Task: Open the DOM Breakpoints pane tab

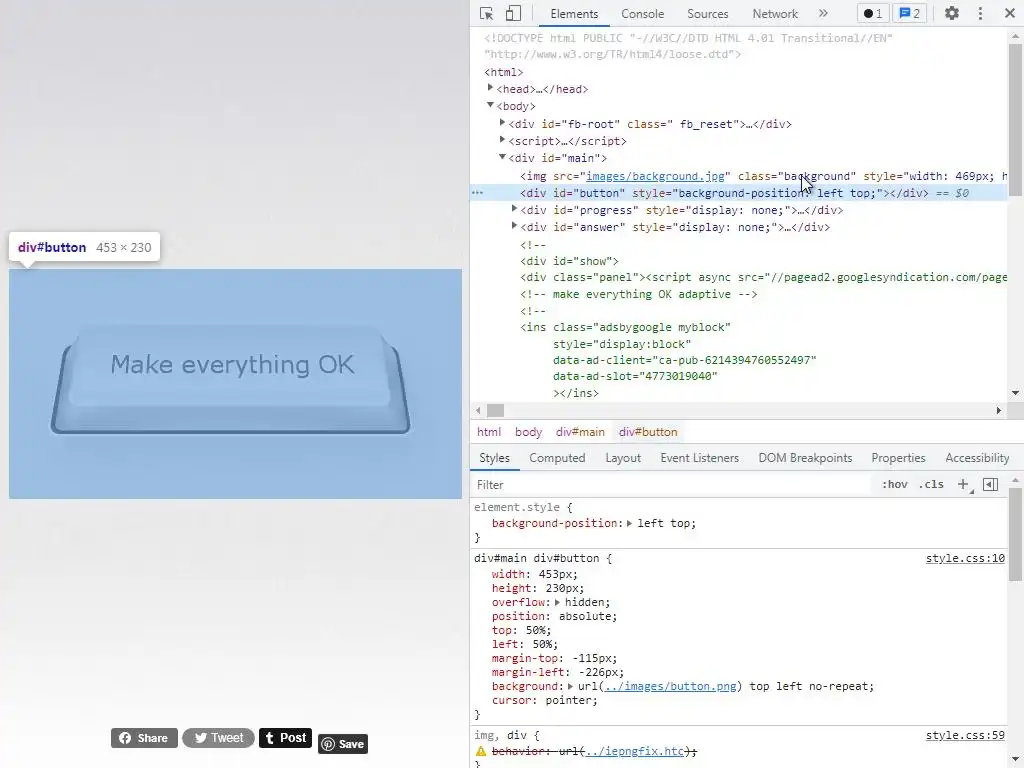Action: 805,458
